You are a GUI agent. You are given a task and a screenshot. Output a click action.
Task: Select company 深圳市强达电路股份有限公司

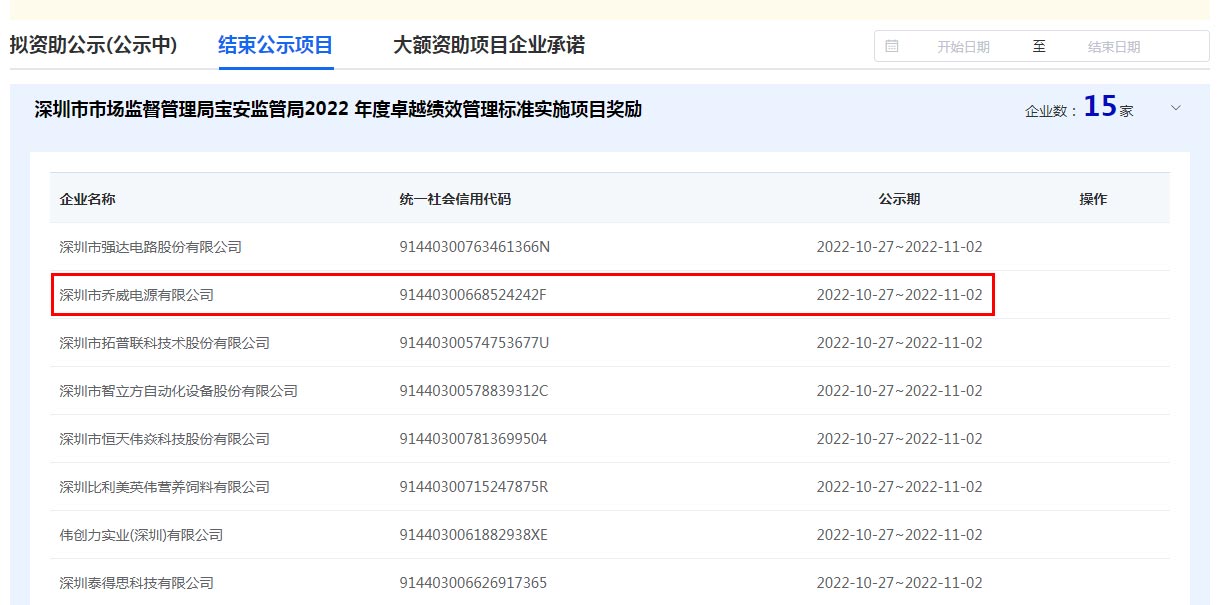click(x=151, y=247)
